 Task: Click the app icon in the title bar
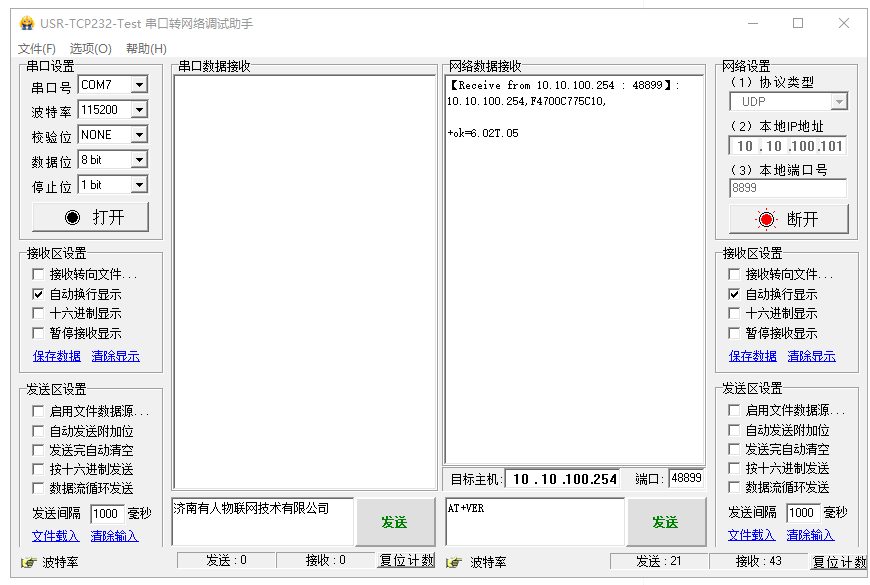(27, 23)
